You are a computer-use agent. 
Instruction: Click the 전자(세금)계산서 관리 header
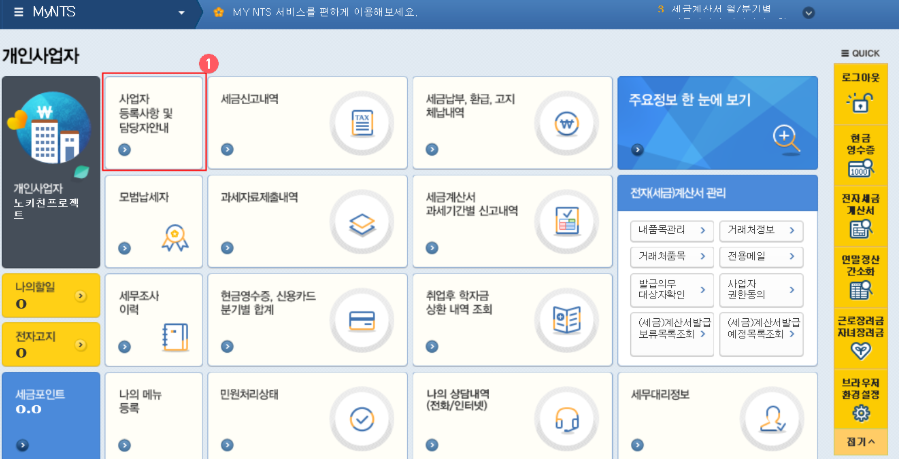[717, 193]
